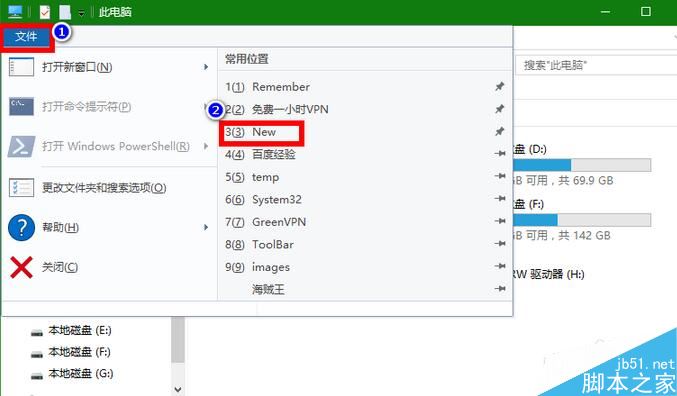Image resolution: width=677 pixels, height=396 pixels.
Task: Select 本地磁盘 (G:) in navigation tree
Action: tap(81, 374)
